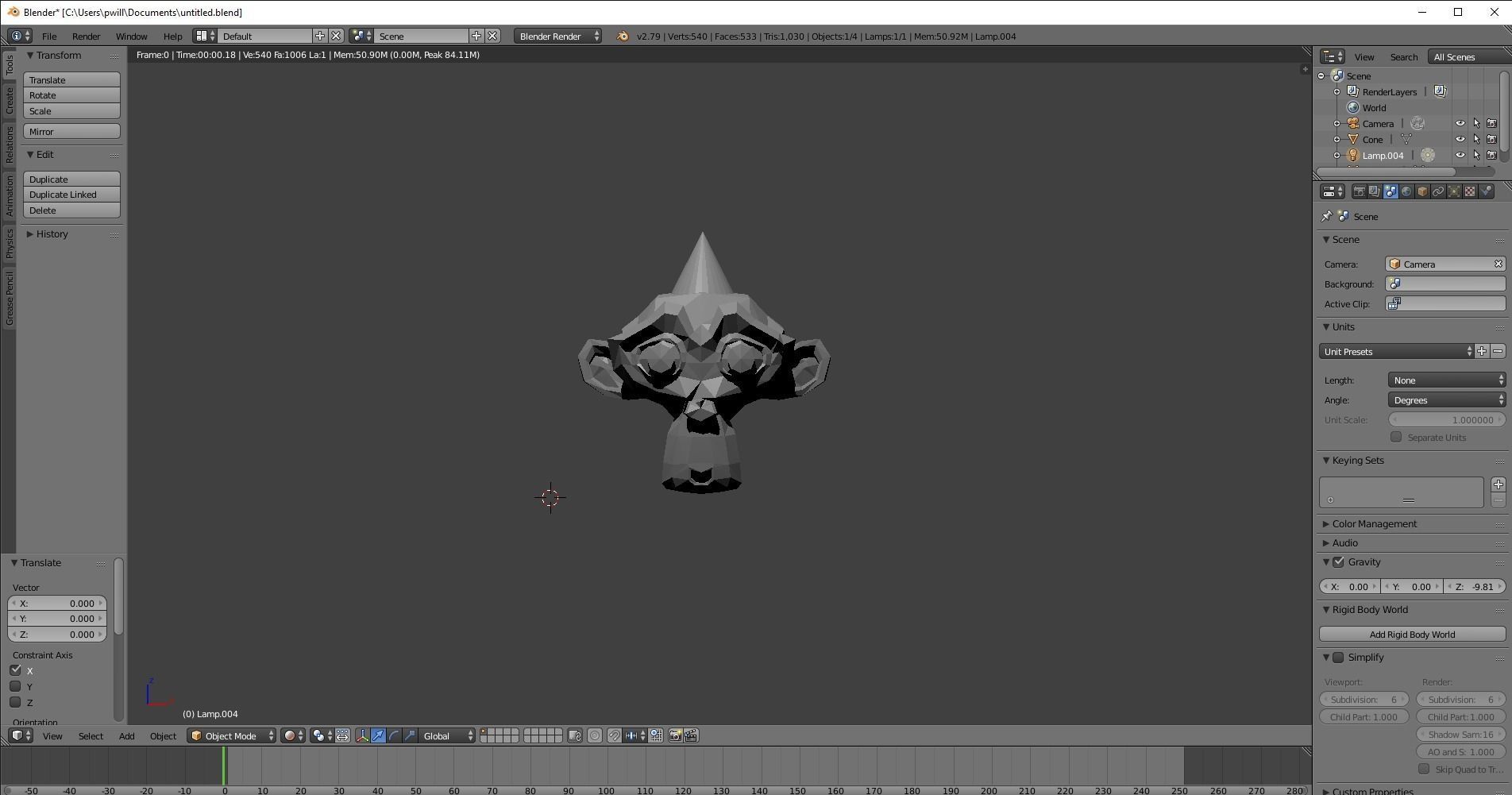Open the Render Layers properties tab icon
Viewport: 1512px width, 795px height.
pos(1375,191)
